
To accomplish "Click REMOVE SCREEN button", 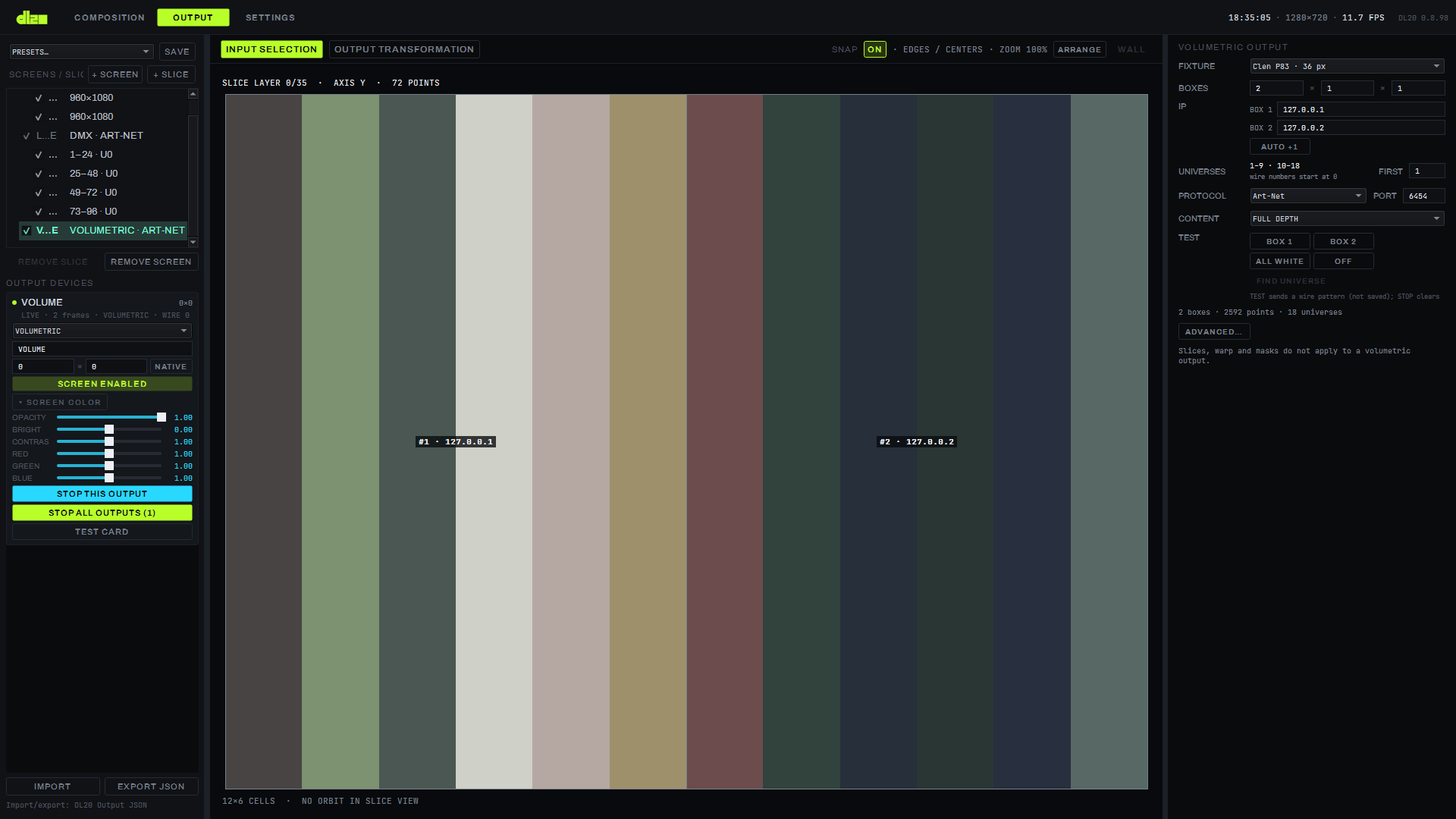I will [151, 262].
